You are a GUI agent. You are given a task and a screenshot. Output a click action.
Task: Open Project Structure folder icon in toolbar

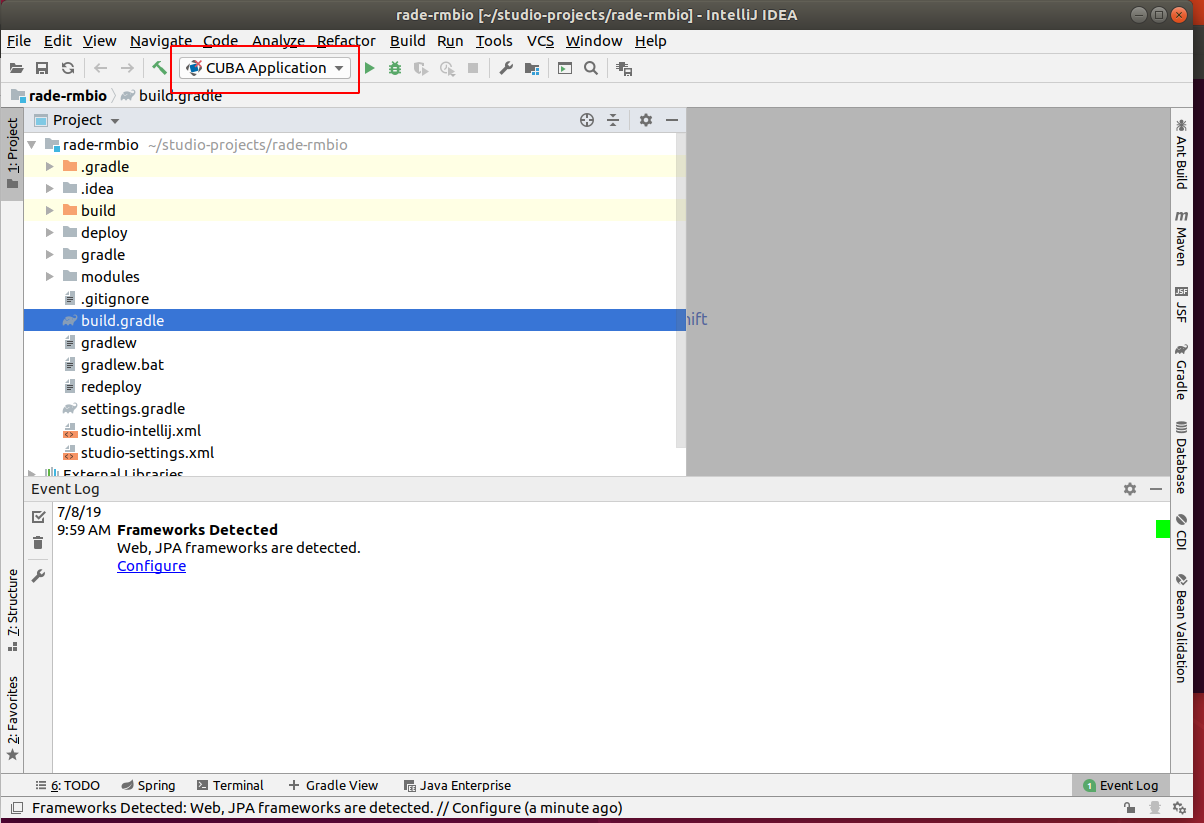click(x=532, y=68)
